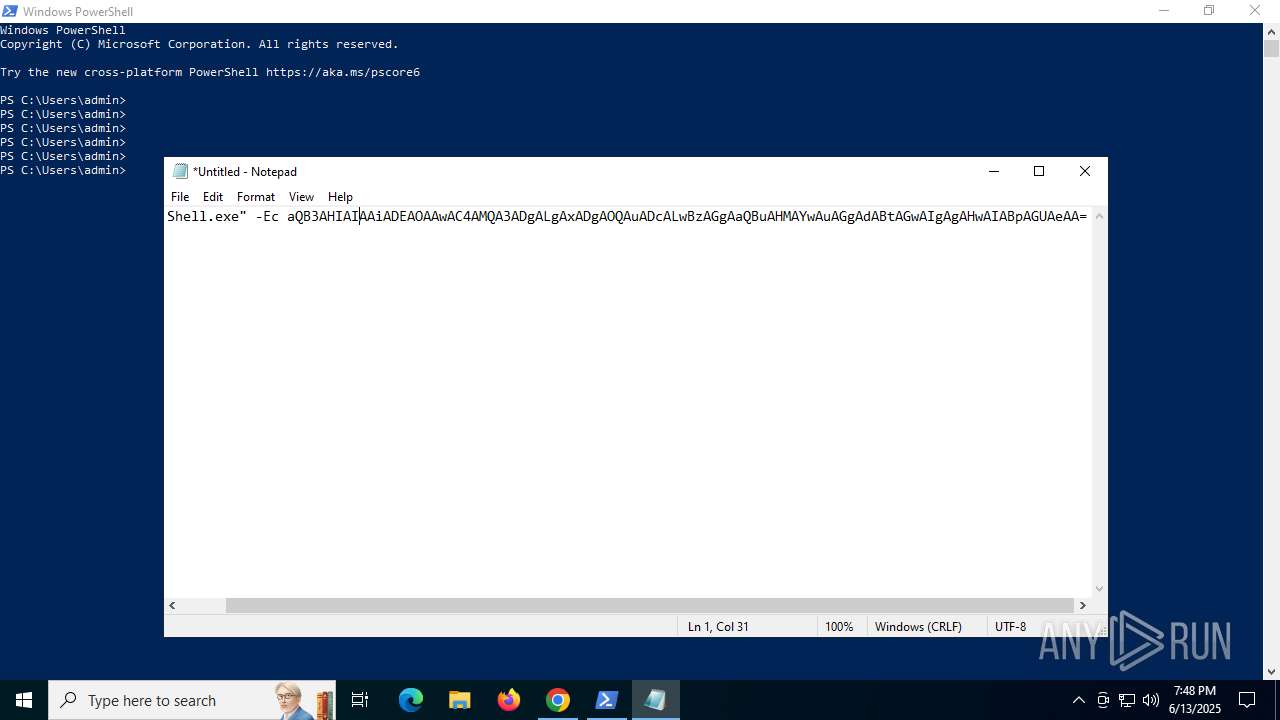Restore down the PowerShell window
The width and height of the screenshot is (1280, 720).
pyautogui.click(x=1209, y=11)
